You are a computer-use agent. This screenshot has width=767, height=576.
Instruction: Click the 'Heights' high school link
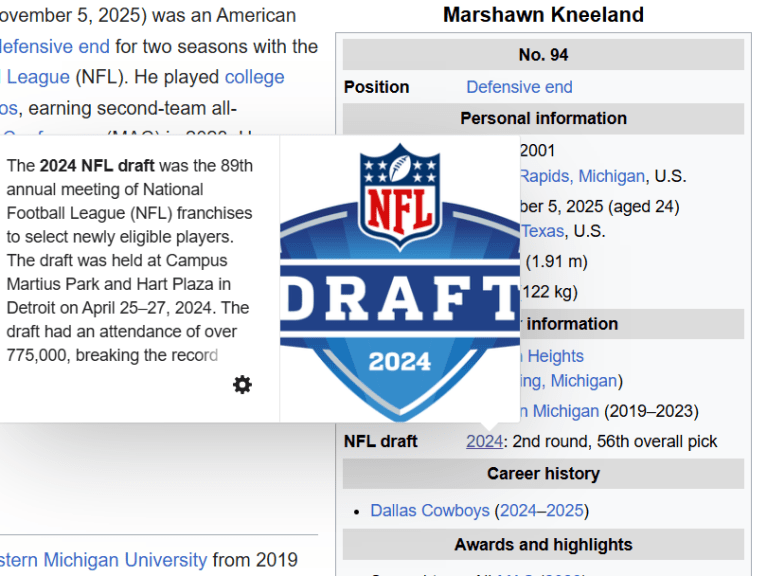point(555,356)
